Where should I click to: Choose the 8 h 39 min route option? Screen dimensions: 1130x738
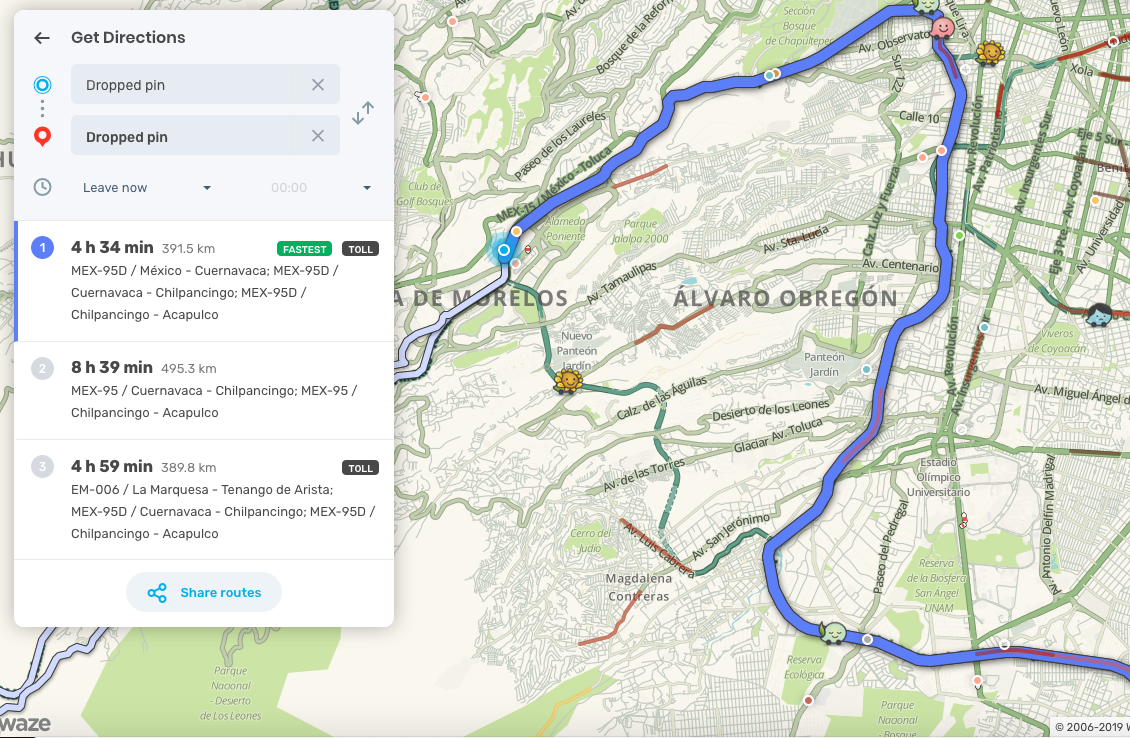coord(204,390)
